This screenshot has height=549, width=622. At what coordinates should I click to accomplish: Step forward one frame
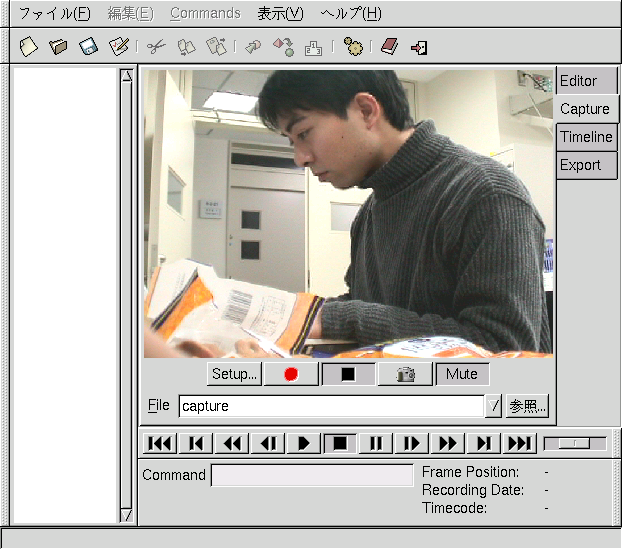tap(412, 443)
